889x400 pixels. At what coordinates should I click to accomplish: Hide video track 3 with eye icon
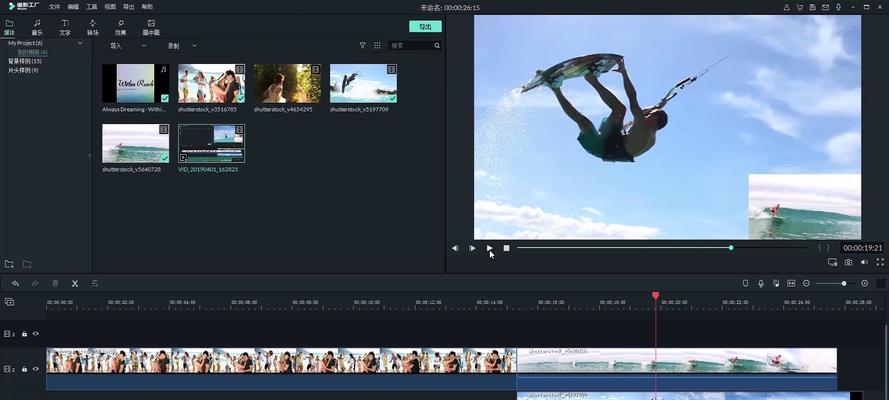coord(36,334)
